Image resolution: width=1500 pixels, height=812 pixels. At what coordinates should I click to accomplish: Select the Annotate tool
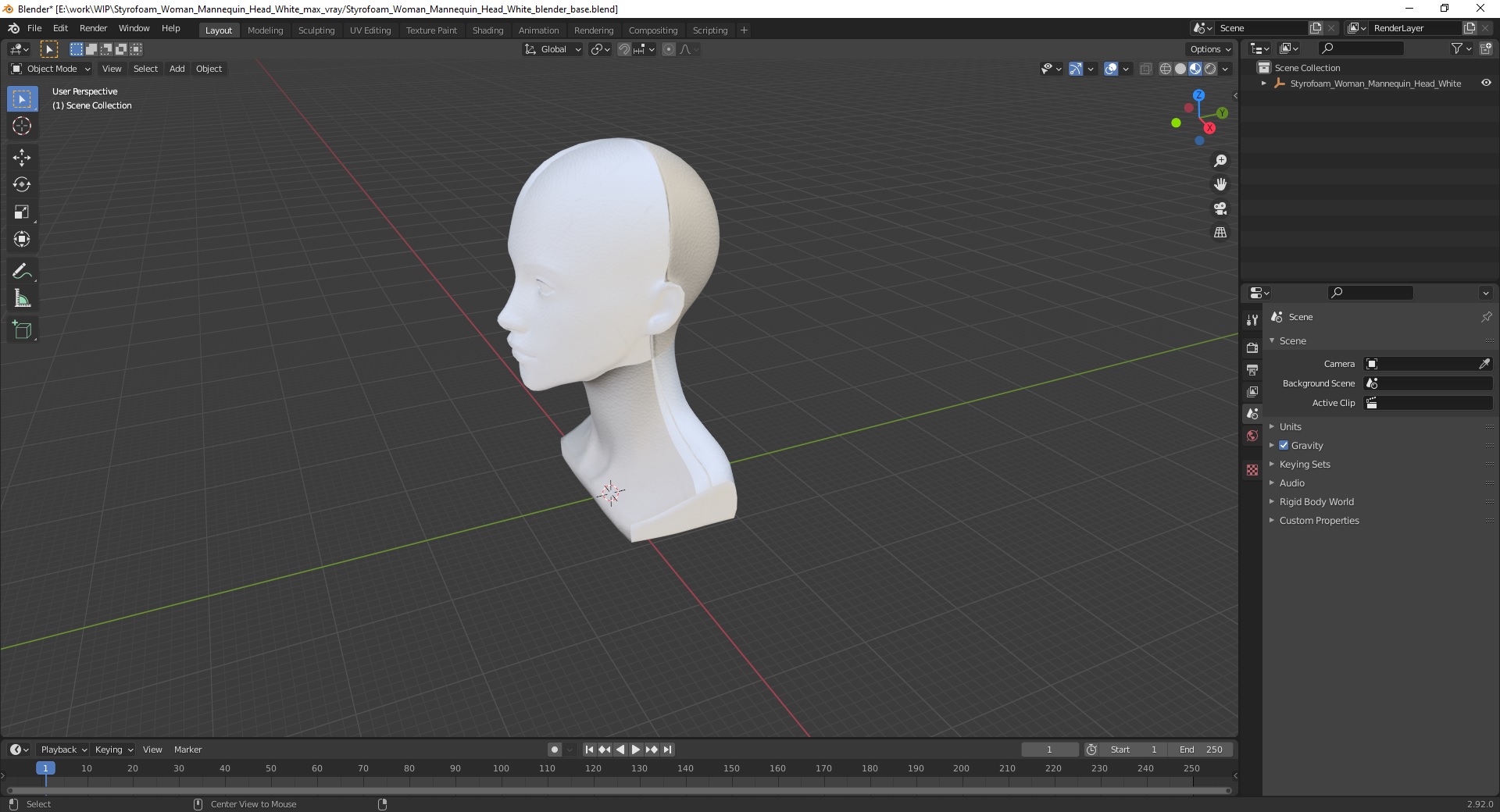pyautogui.click(x=22, y=272)
